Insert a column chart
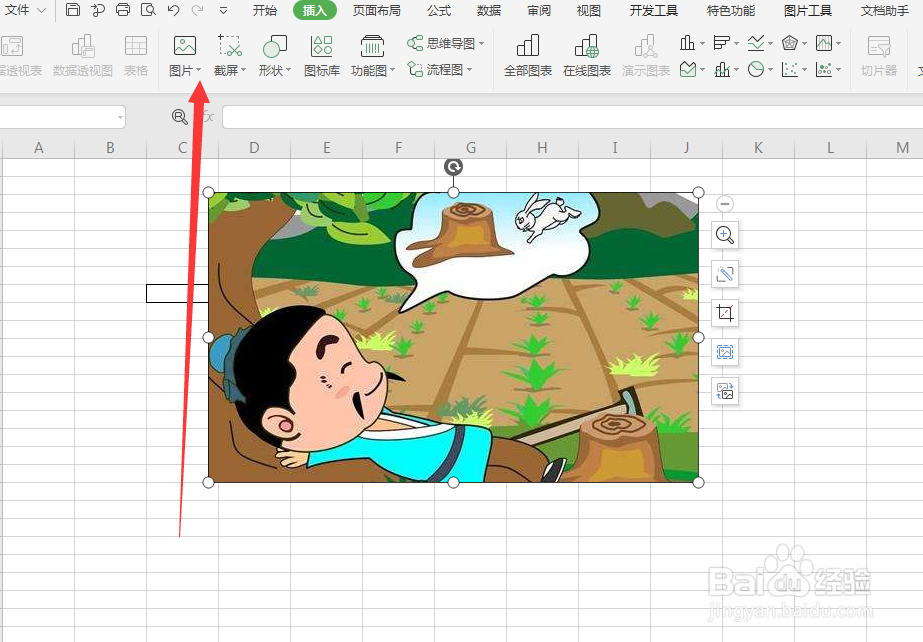923x642 pixels. pyautogui.click(x=687, y=42)
